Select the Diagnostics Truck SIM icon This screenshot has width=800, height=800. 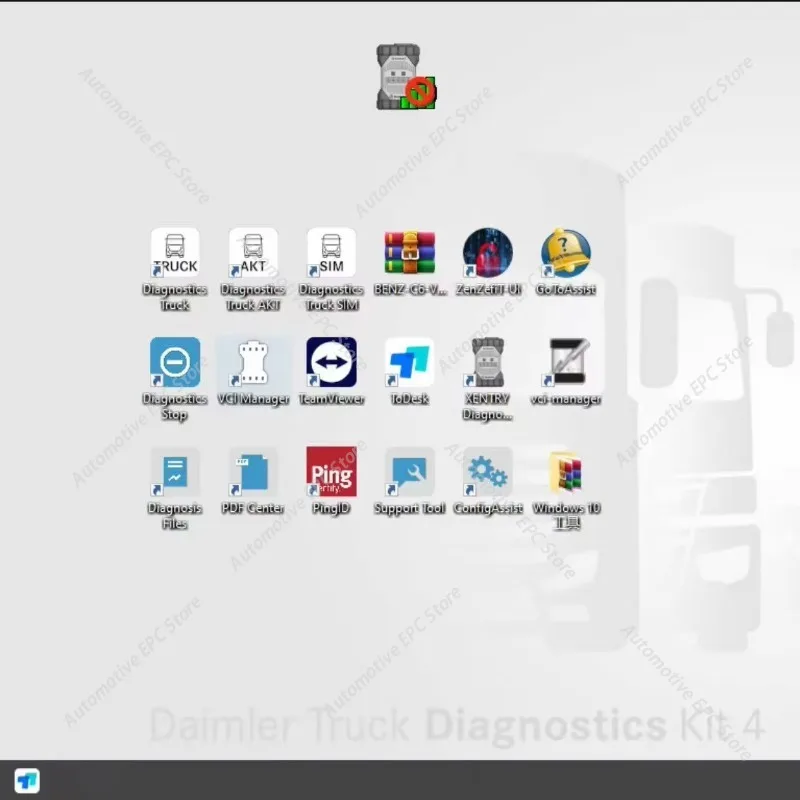(331, 253)
